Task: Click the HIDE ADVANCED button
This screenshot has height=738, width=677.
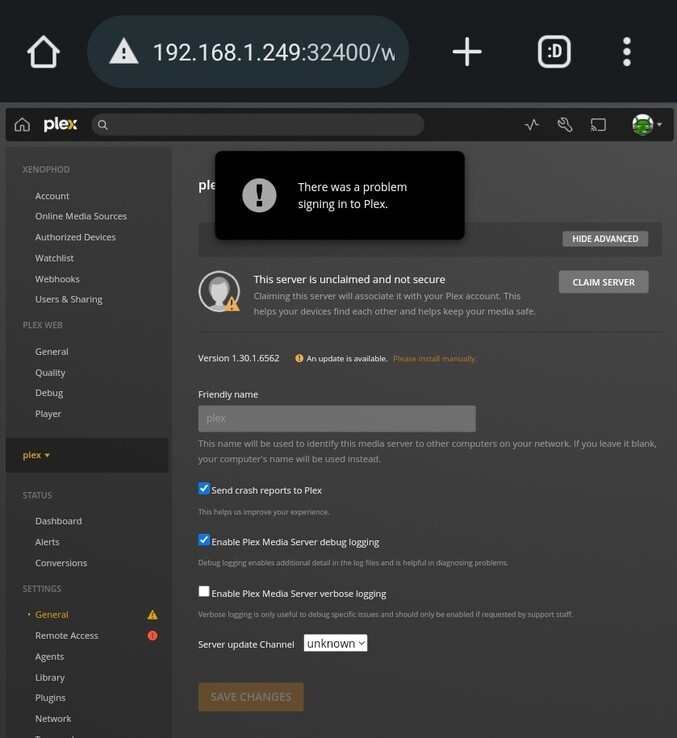Action: click(605, 239)
